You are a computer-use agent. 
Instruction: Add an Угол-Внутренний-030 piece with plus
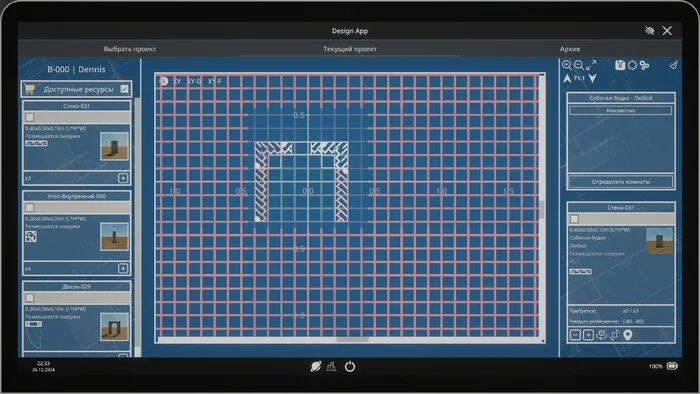pos(123,268)
